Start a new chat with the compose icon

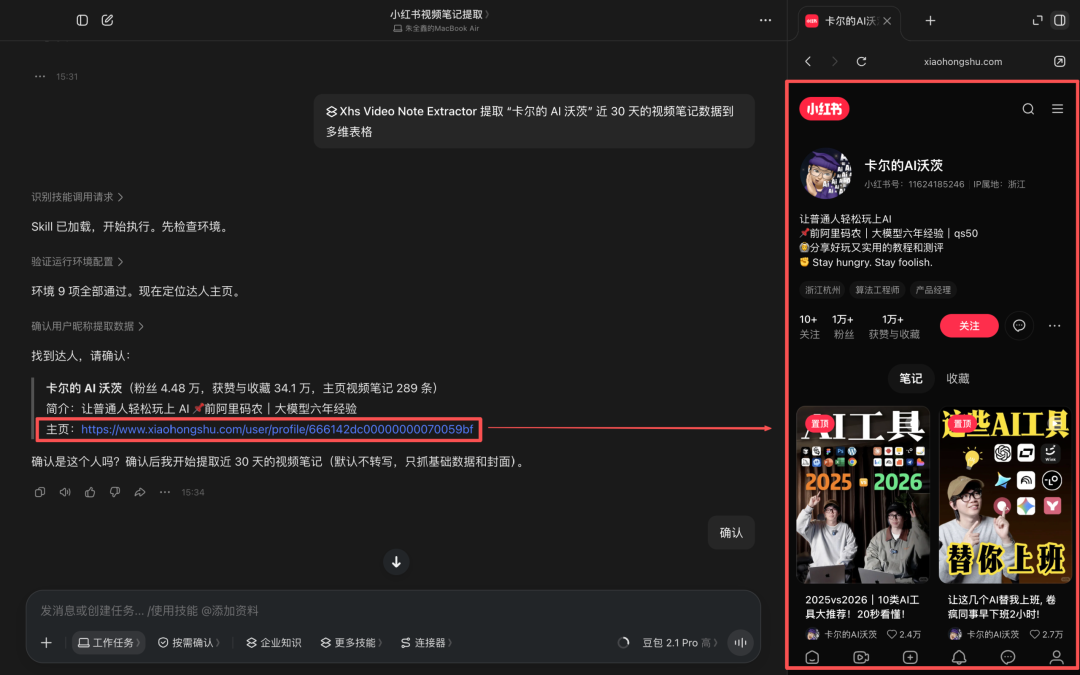(107, 20)
